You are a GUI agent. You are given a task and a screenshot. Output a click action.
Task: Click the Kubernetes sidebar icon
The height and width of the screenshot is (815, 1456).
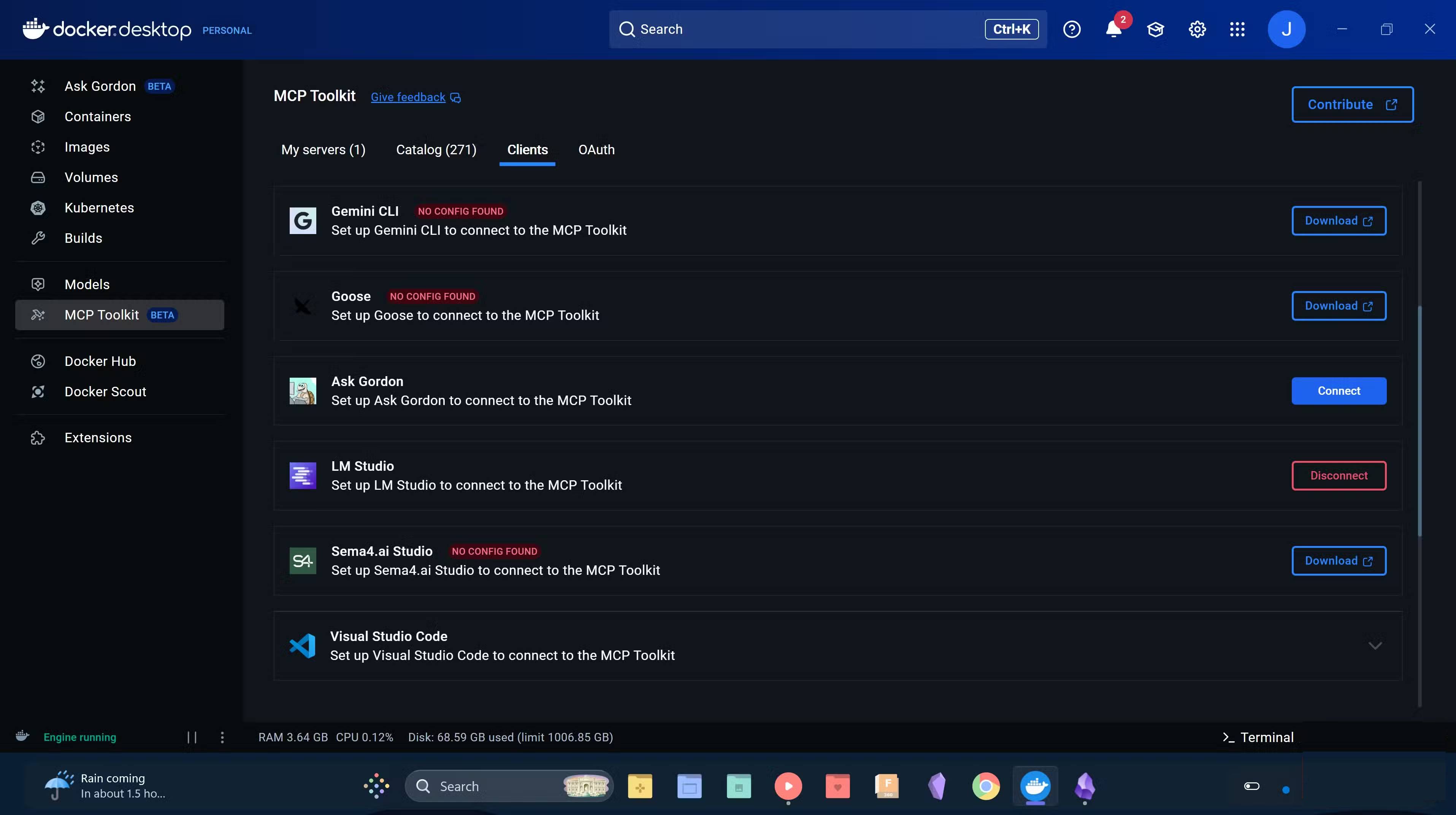click(38, 208)
